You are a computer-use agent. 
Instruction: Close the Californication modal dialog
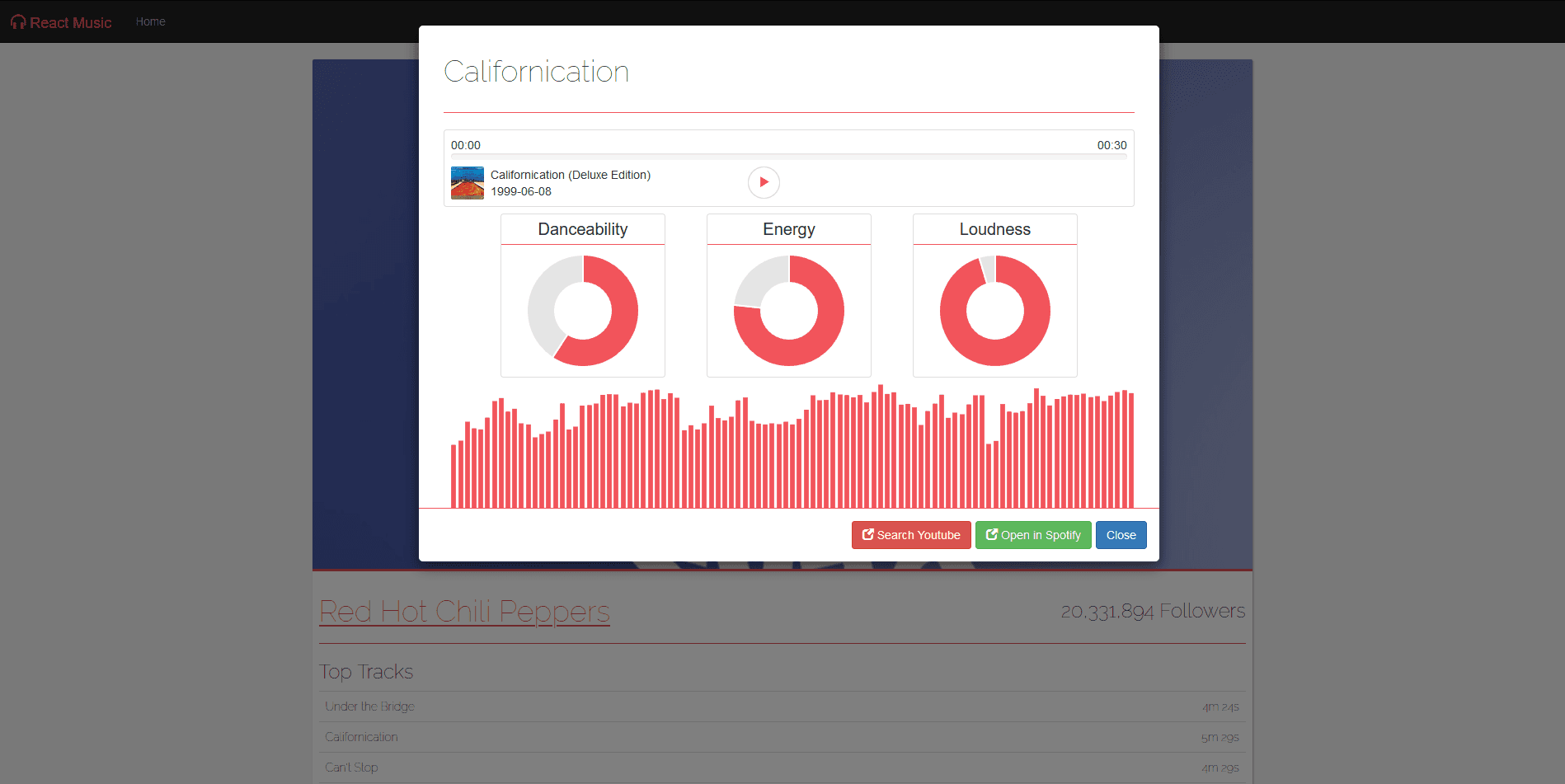[1121, 535]
